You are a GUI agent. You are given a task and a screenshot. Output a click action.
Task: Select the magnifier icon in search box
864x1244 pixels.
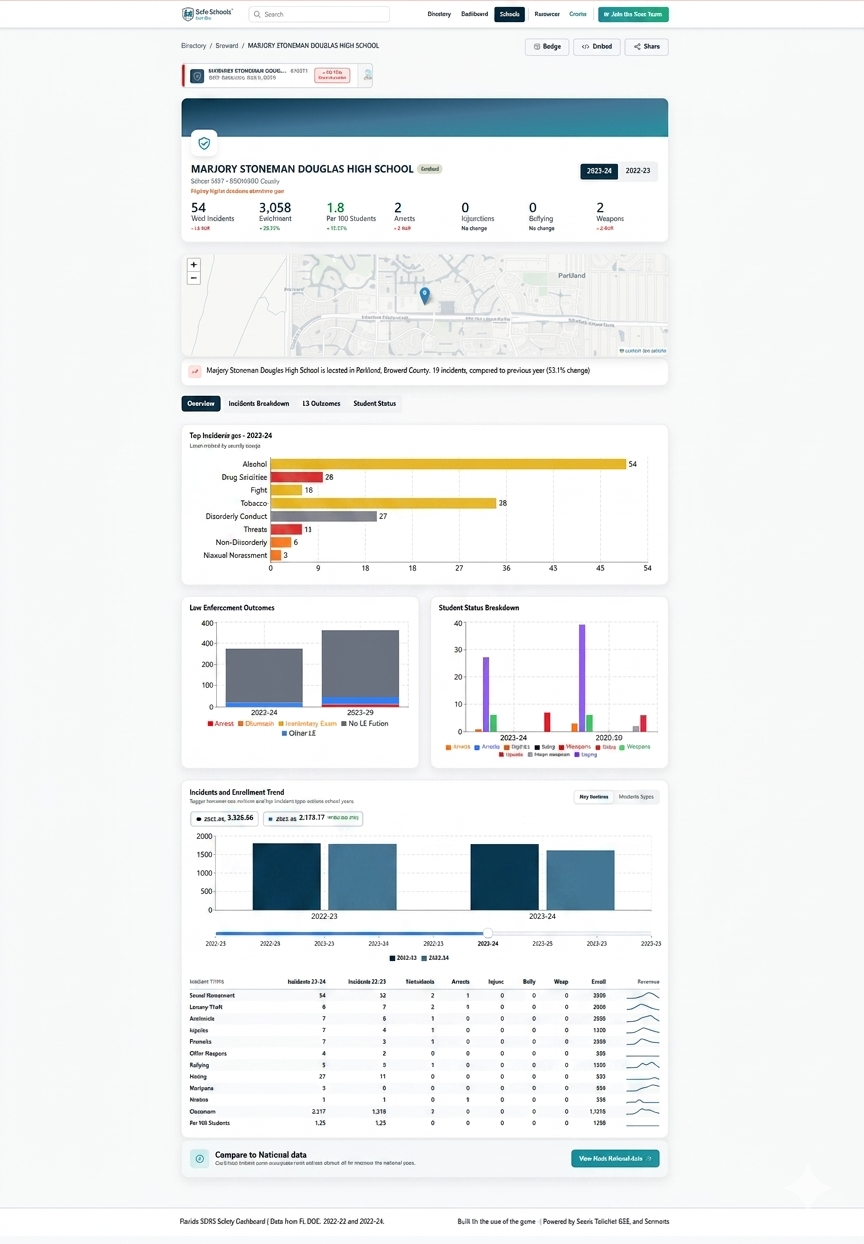[x=257, y=14]
